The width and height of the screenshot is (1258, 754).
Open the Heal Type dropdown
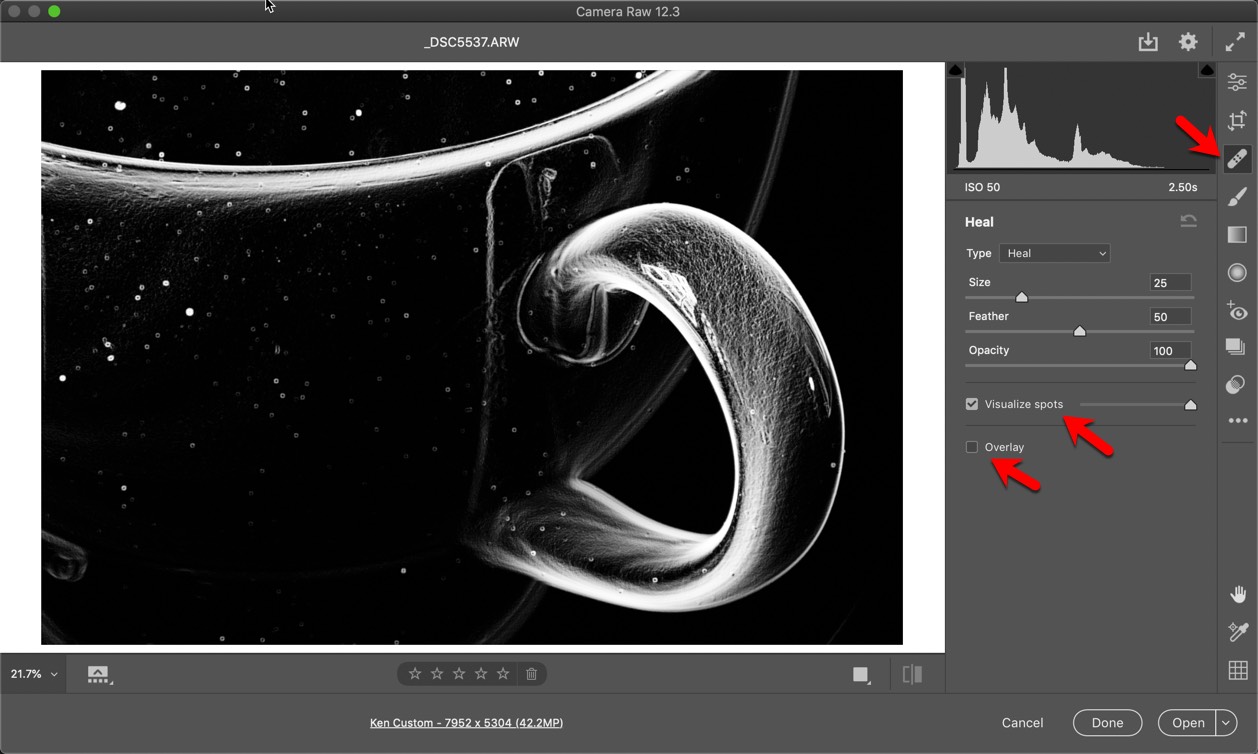[x=1054, y=253]
